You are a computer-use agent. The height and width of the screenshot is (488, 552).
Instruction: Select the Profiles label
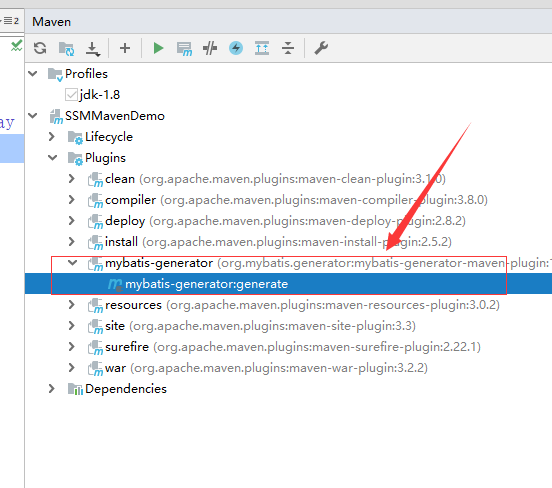(86, 74)
